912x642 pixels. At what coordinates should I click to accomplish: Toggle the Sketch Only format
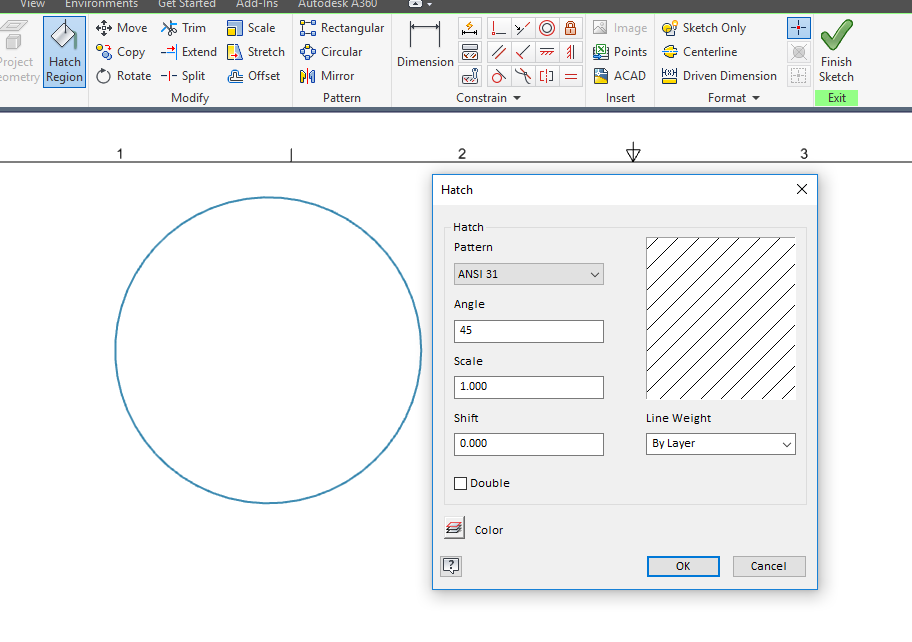pyautogui.click(x=704, y=28)
